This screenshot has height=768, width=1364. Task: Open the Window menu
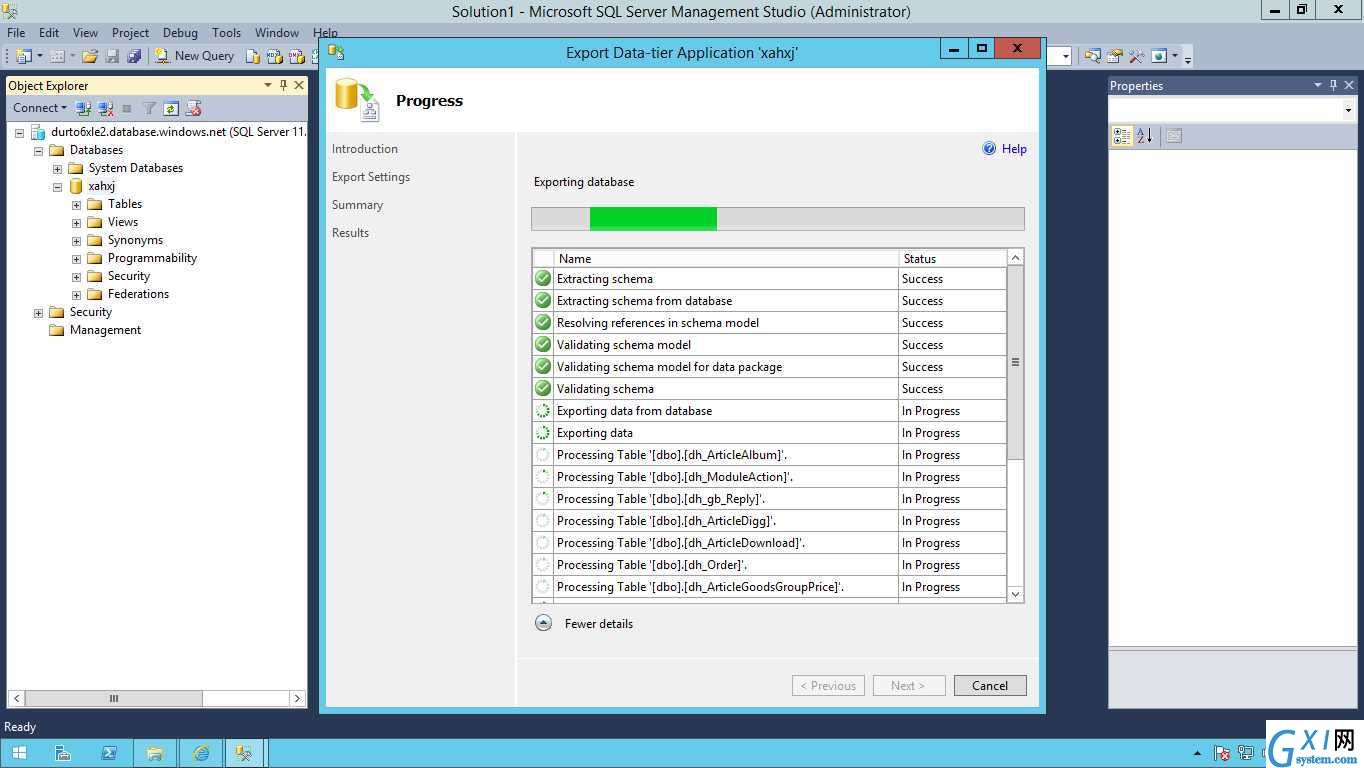(277, 33)
